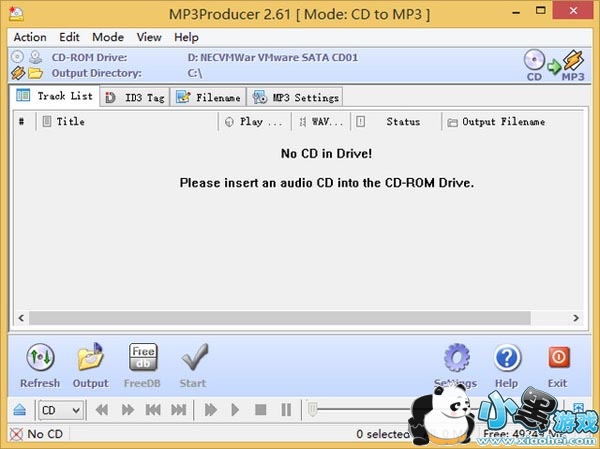Screen dimensions: 600x449
Task: Click the application icon in title bar
Action: tap(16, 14)
